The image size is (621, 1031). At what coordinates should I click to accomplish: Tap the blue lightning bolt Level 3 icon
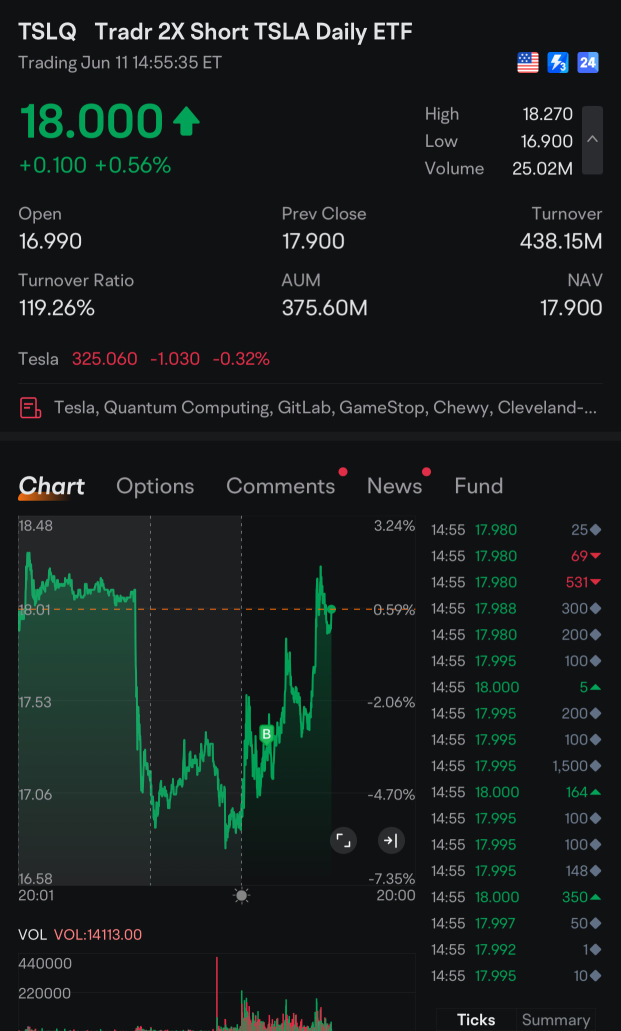(558, 63)
